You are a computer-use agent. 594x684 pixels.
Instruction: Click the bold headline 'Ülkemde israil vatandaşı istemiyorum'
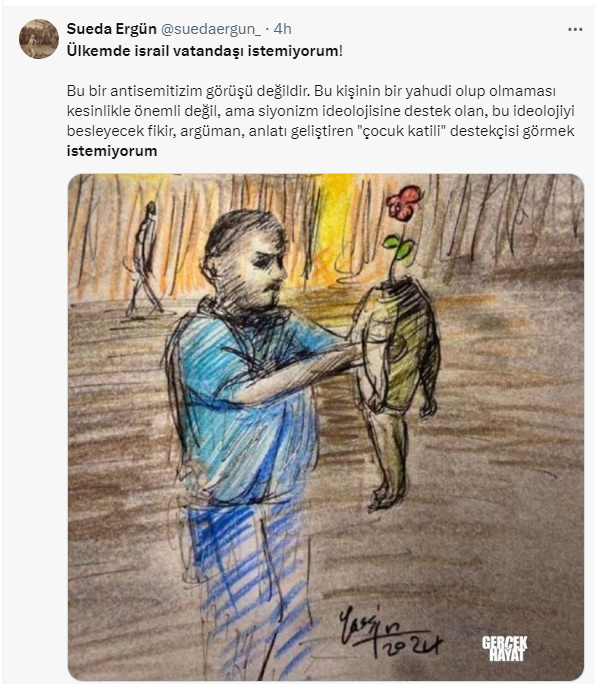(202, 51)
